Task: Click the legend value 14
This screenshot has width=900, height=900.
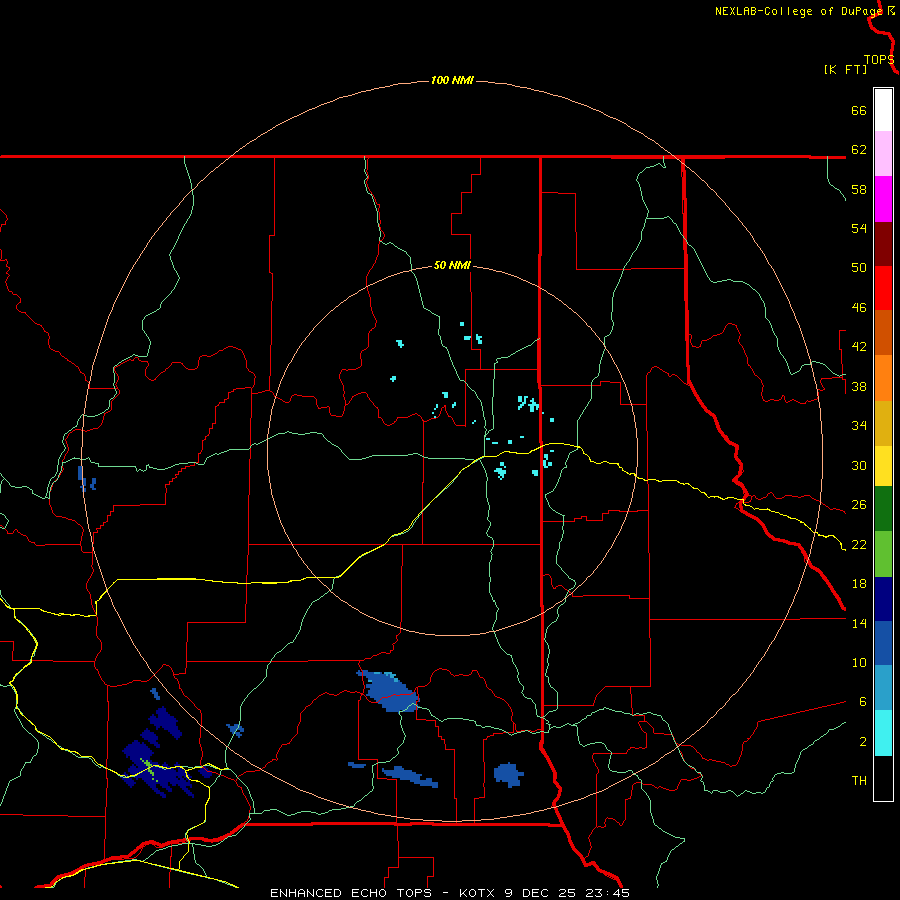Action: coord(859,623)
